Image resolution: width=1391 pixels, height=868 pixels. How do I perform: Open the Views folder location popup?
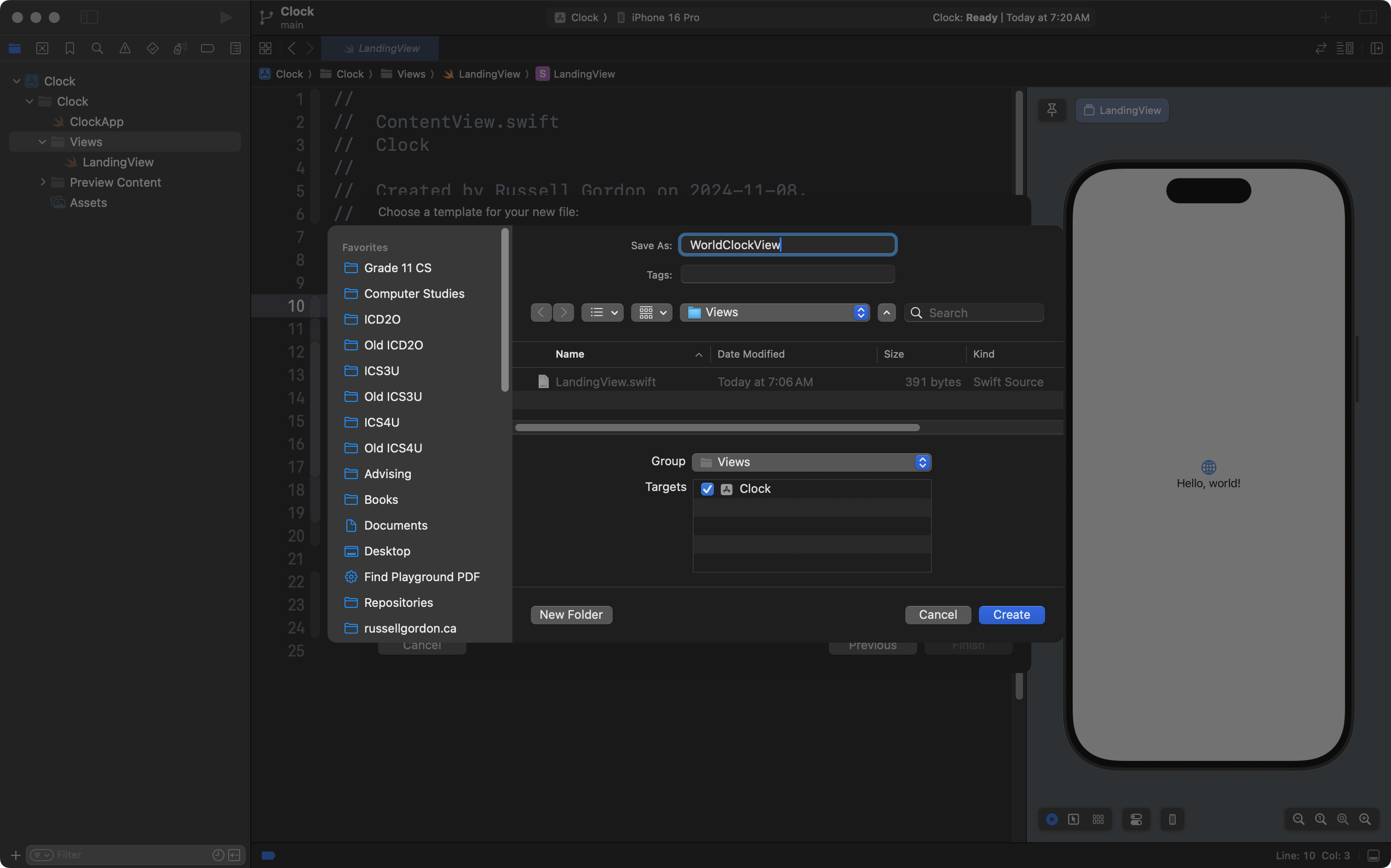[774, 312]
